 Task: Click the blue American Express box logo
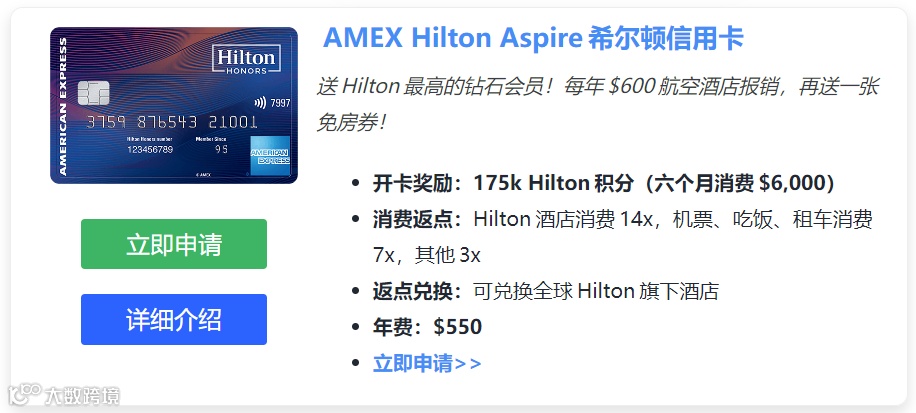[270, 156]
